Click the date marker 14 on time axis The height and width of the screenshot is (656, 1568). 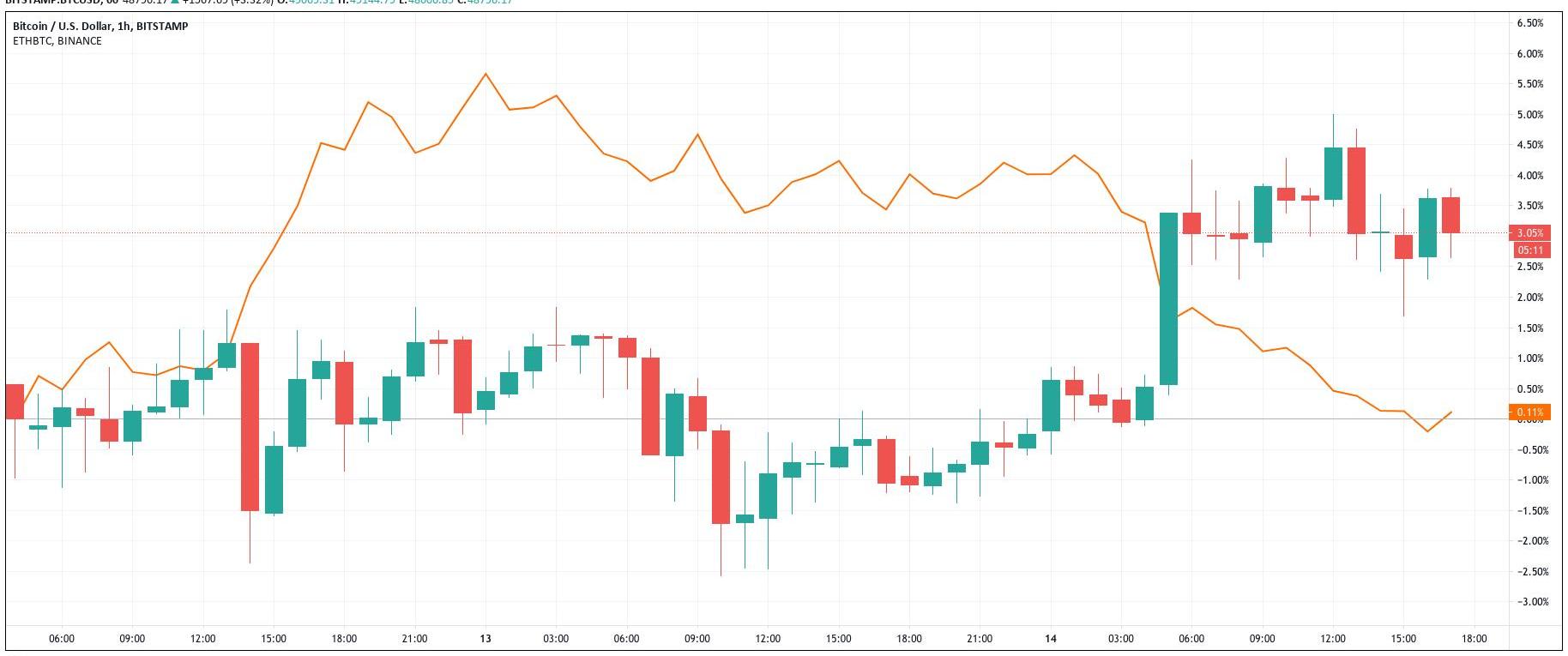(x=1051, y=639)
